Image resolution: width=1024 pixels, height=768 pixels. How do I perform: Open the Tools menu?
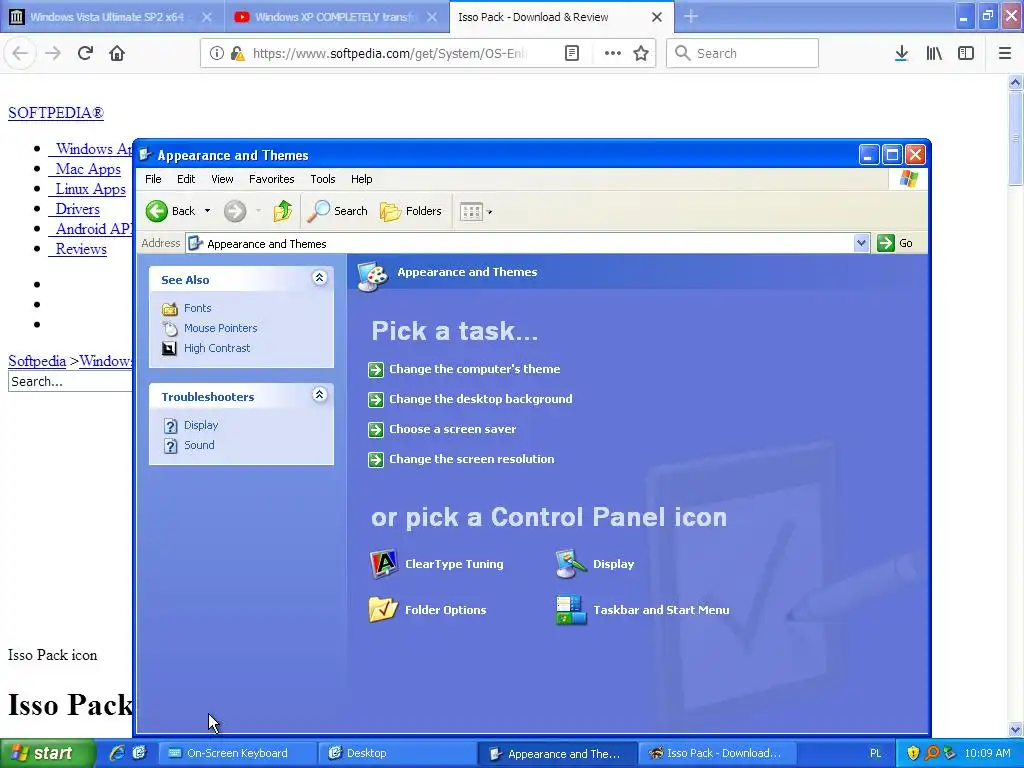(x=323, y=179)
